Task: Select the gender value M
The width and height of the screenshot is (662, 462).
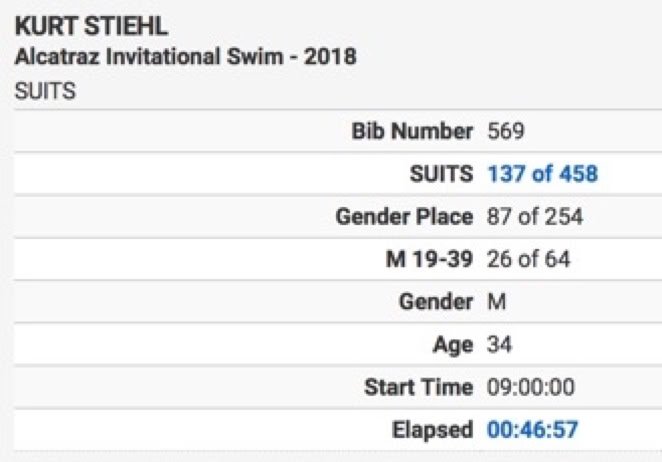Action: (x=496, y=302)
